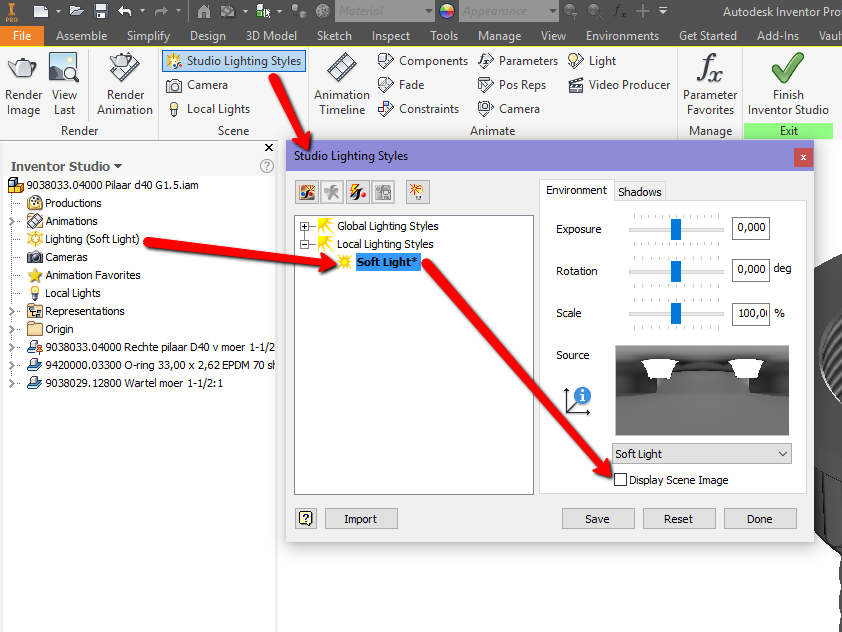Click the Done button
Viewport: 842px width, 632px height.
[760, 519]
